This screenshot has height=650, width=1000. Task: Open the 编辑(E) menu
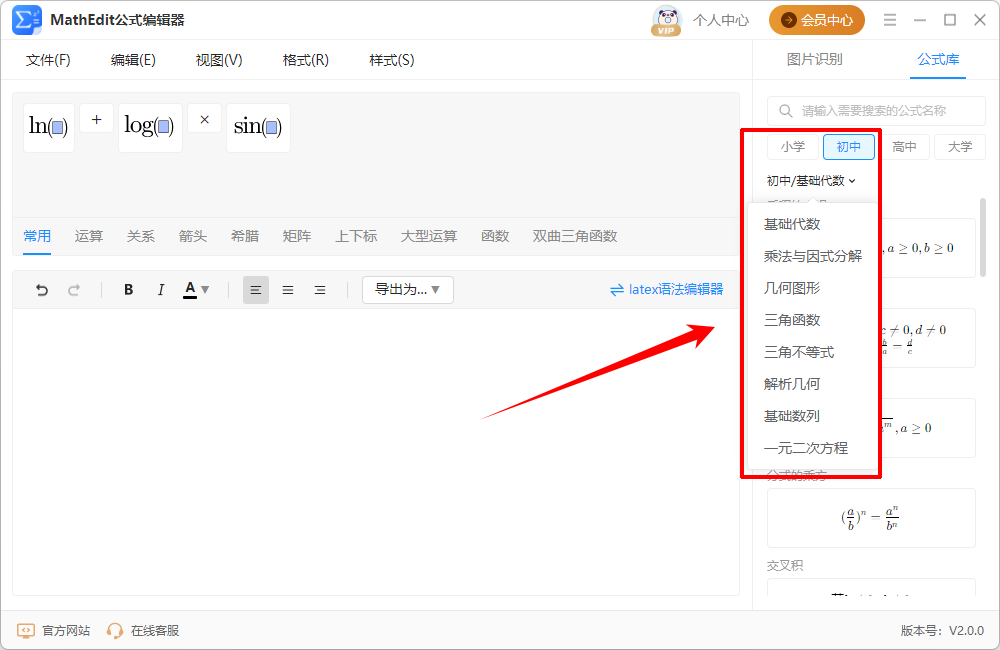pos(133,60)
